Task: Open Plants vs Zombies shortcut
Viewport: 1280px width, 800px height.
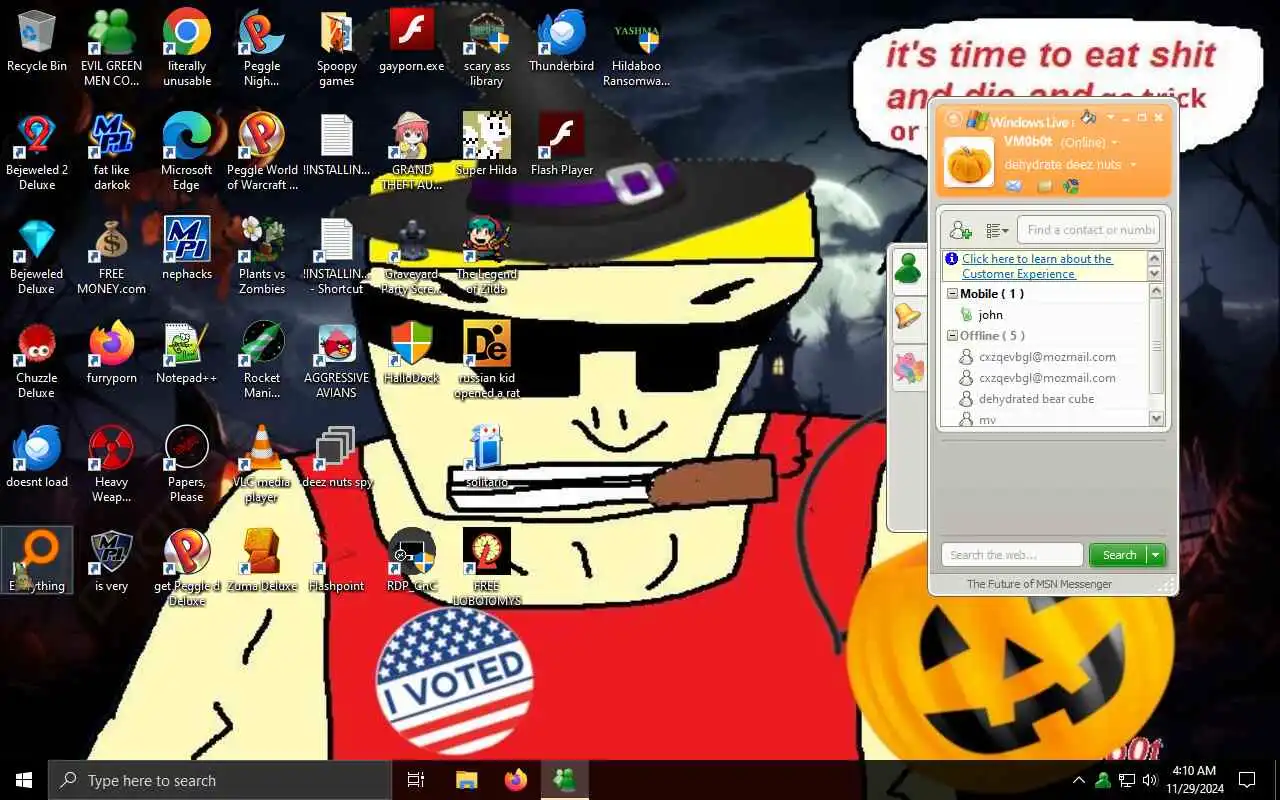Action: [262, 255]
